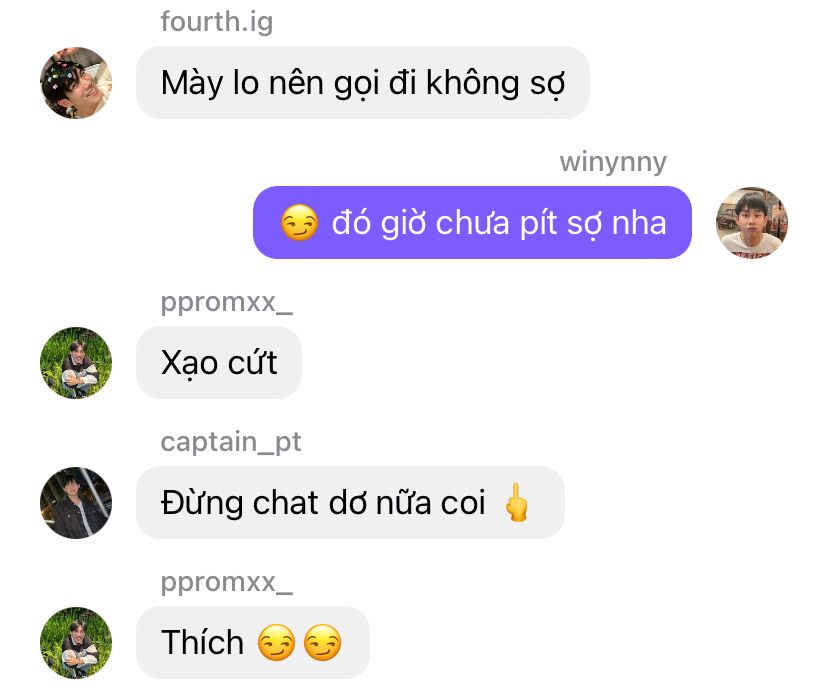Viewport: 828px width, 698px height.
Task: Select the "Đừng chat dơ nữa coi" message
Action: point(350,502)
